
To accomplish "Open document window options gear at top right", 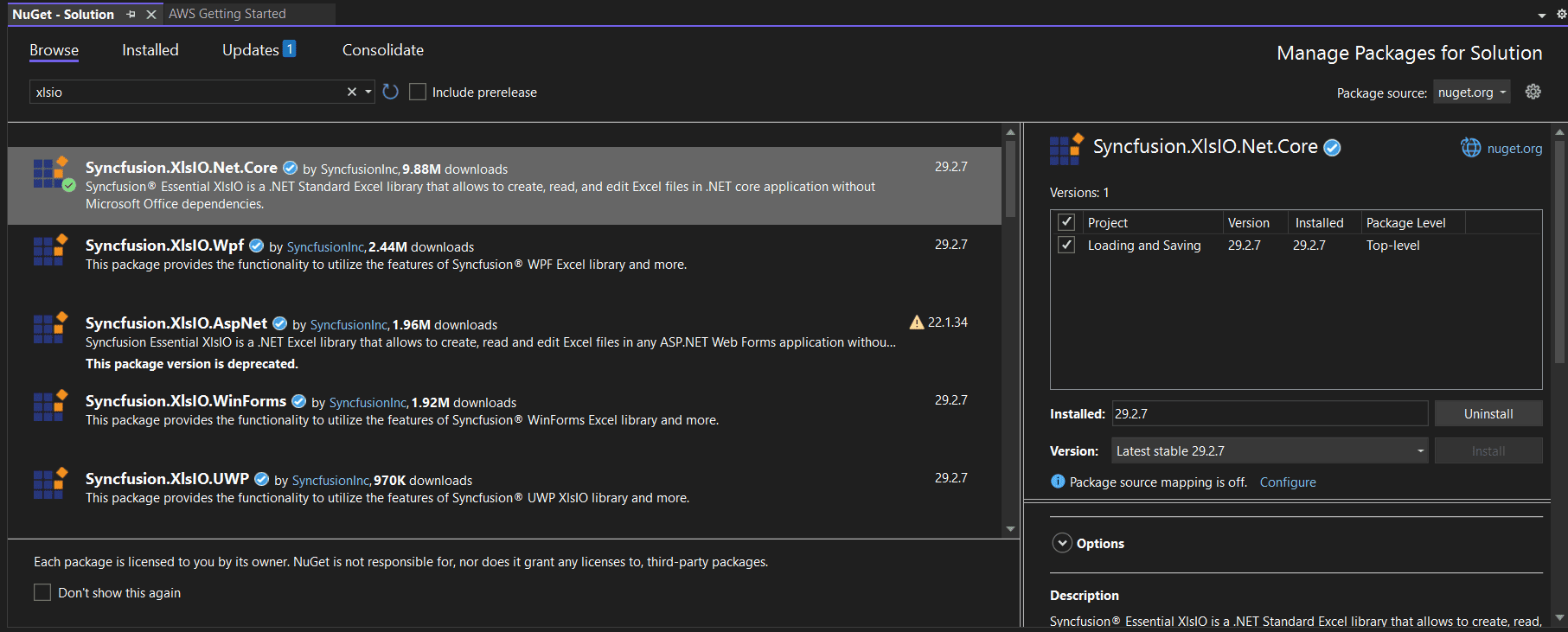I will pyautogui.click(x=1561, y=14).
